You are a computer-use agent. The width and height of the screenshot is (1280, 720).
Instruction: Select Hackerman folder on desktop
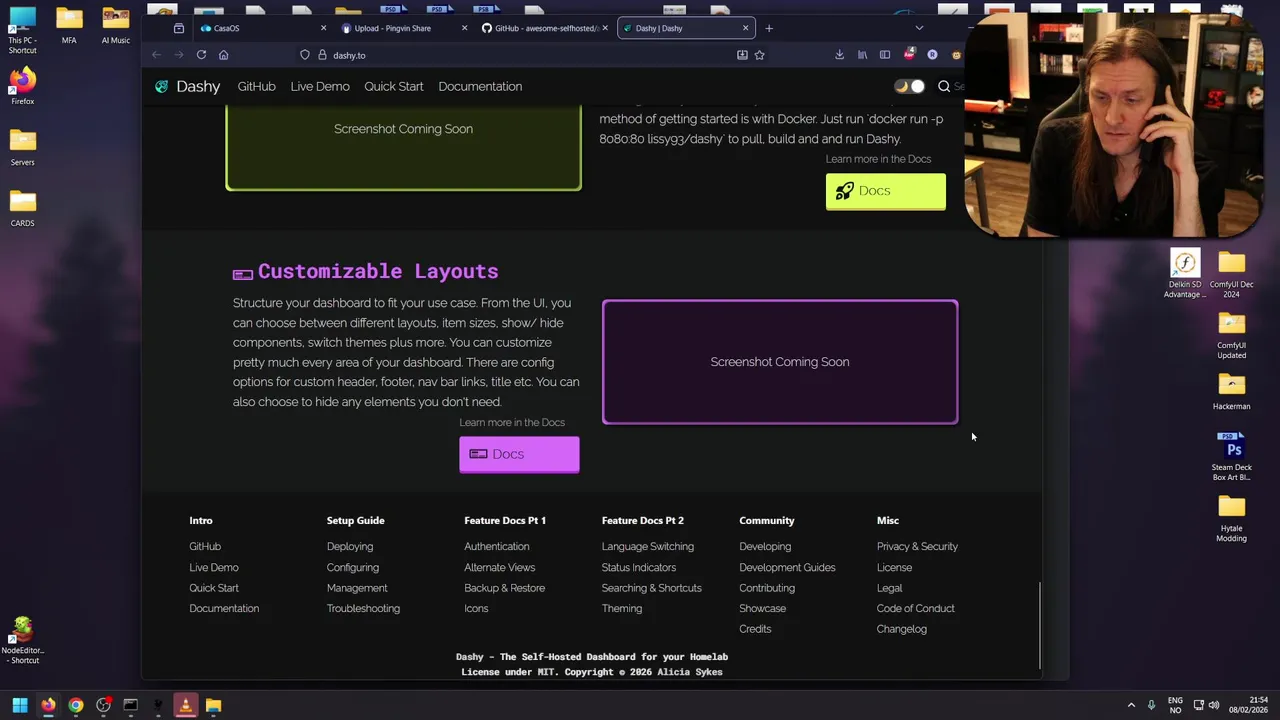click(x=1231, y=391)
